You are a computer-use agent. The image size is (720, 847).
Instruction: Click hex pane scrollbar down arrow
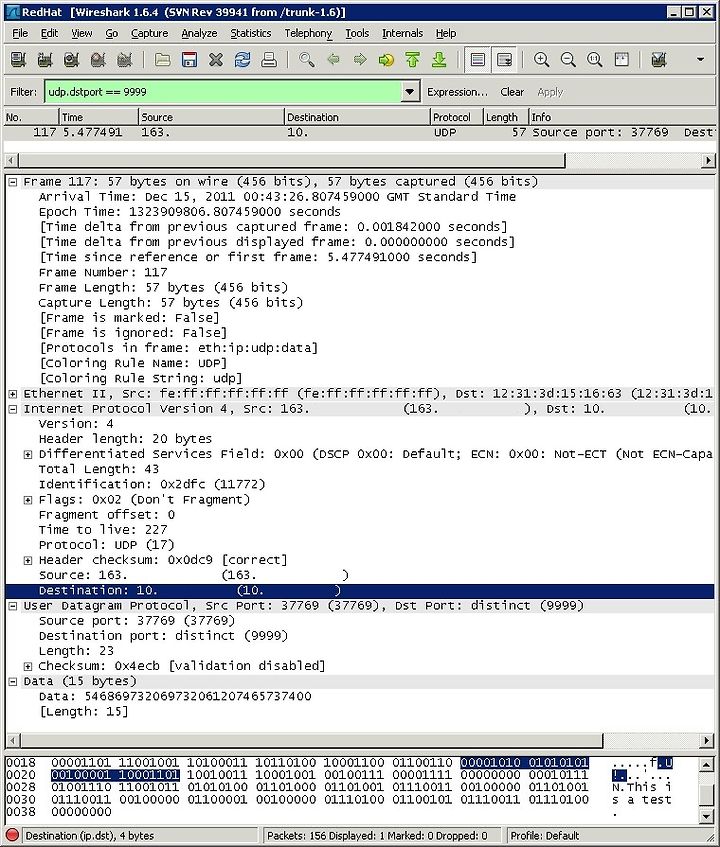pyautogui.click(x=705, y=815)
